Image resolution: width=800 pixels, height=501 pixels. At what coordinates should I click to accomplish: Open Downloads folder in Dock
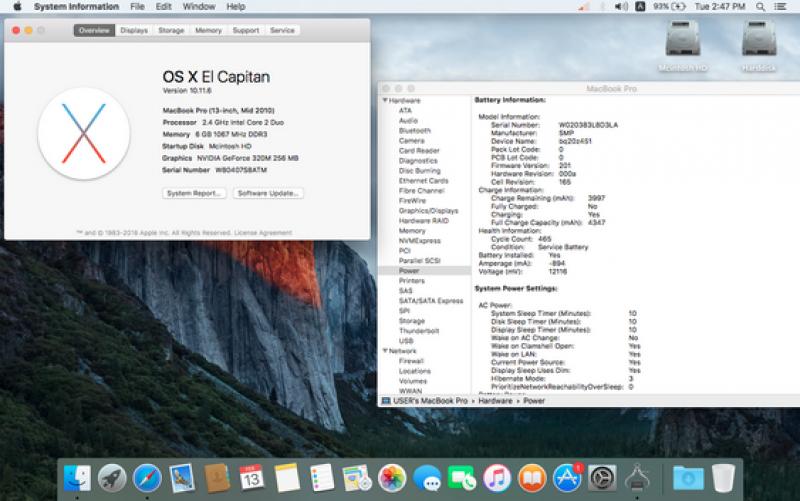(688, 478)
